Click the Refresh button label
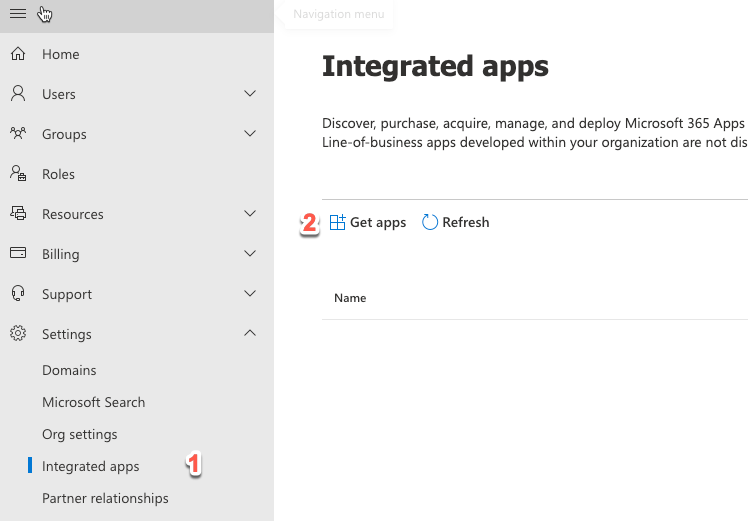This screenshot has height=521, width=748. [466, 222]
